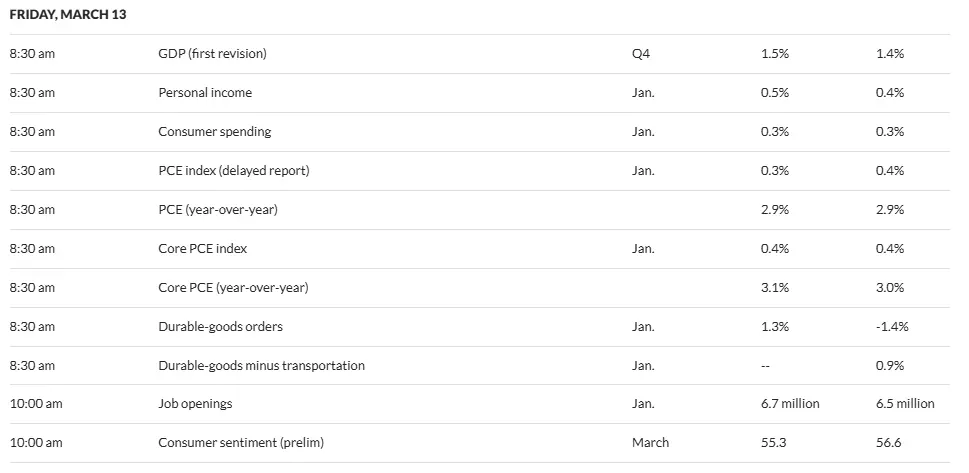Click Consumer sentiment (prelim) entry
The image size is (969, 473).
[241, 443]
